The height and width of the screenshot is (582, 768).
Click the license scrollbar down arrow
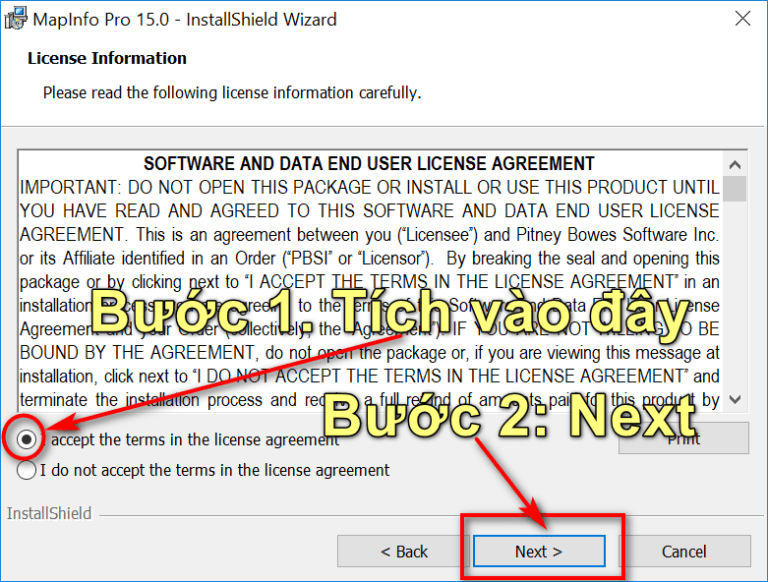coord(735,398)
